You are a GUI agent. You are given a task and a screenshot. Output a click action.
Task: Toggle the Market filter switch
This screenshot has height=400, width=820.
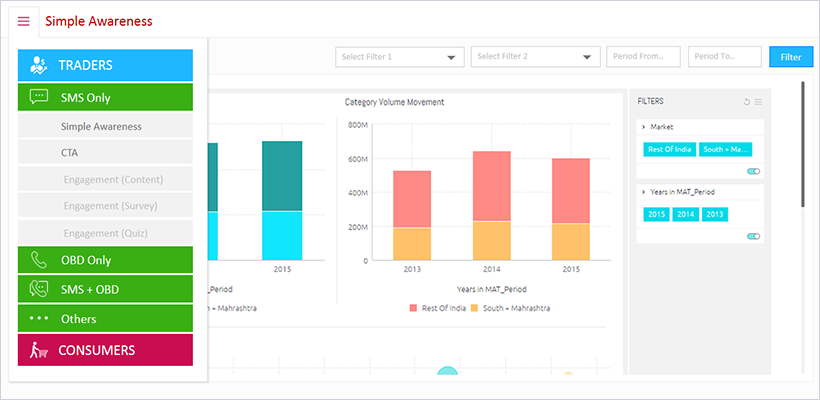tap(753, 171)
